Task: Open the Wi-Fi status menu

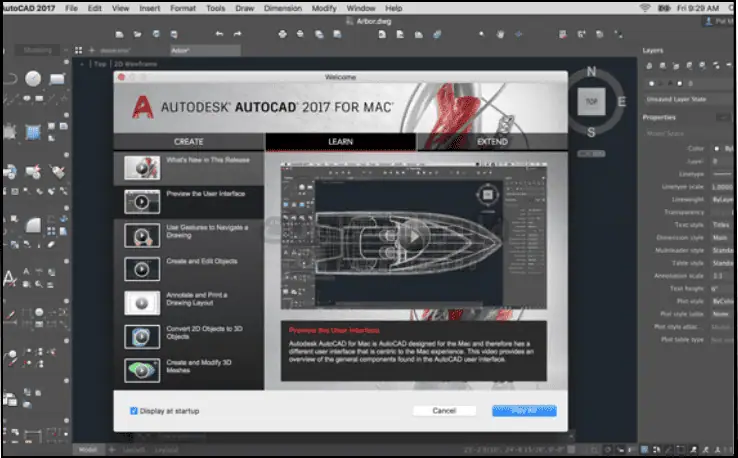Action: coord(647,8)
